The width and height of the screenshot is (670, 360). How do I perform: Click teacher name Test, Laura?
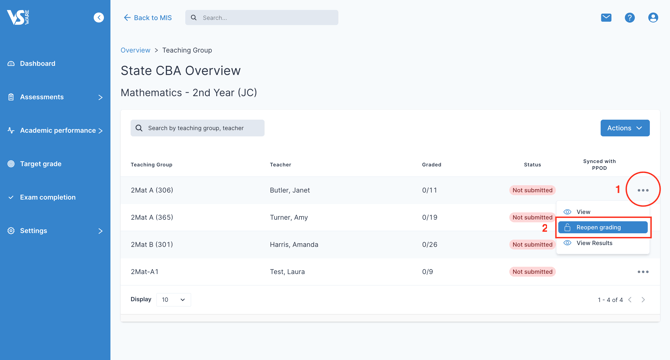(x=287, y=272)
